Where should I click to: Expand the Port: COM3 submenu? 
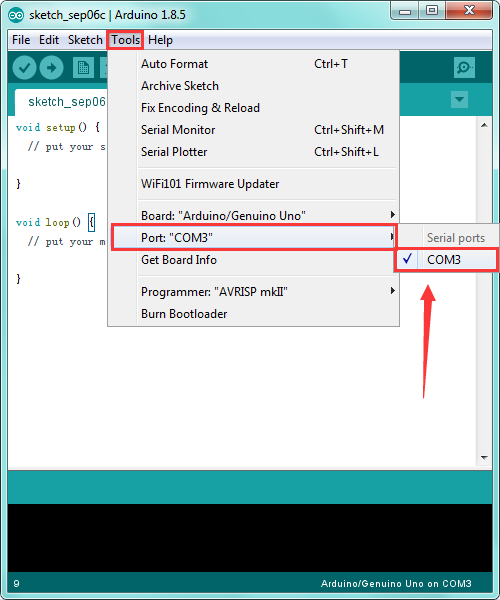click(x=253, y=238)
